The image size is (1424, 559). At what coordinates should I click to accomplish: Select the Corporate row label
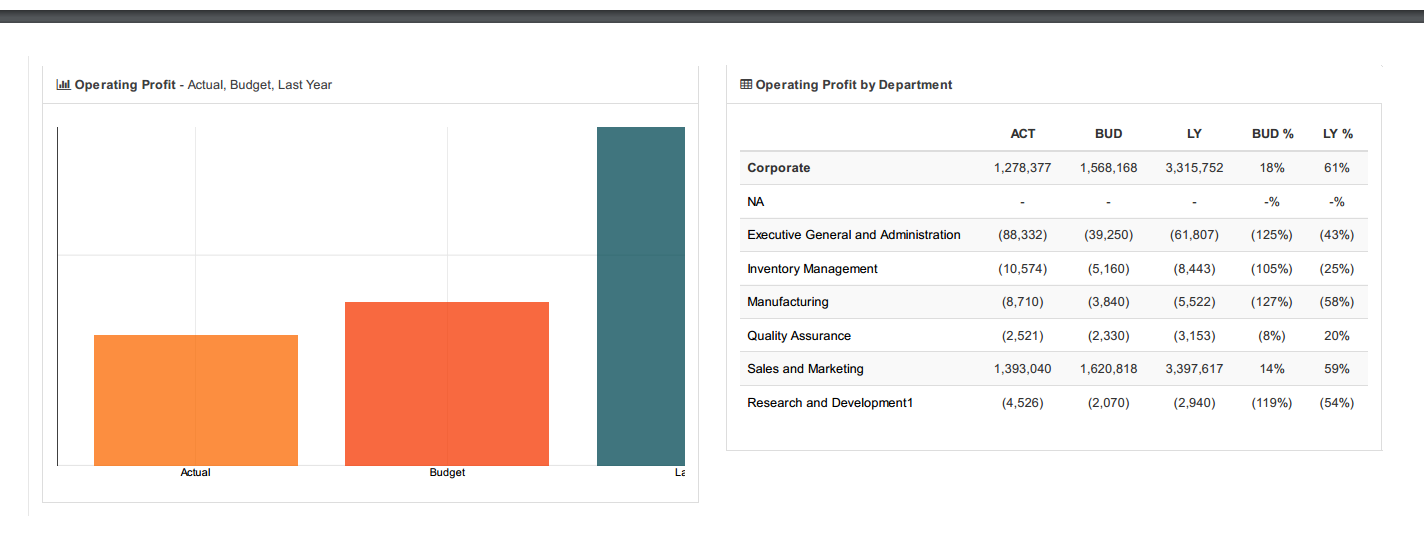pyautogui.click(x=779, y=168)
